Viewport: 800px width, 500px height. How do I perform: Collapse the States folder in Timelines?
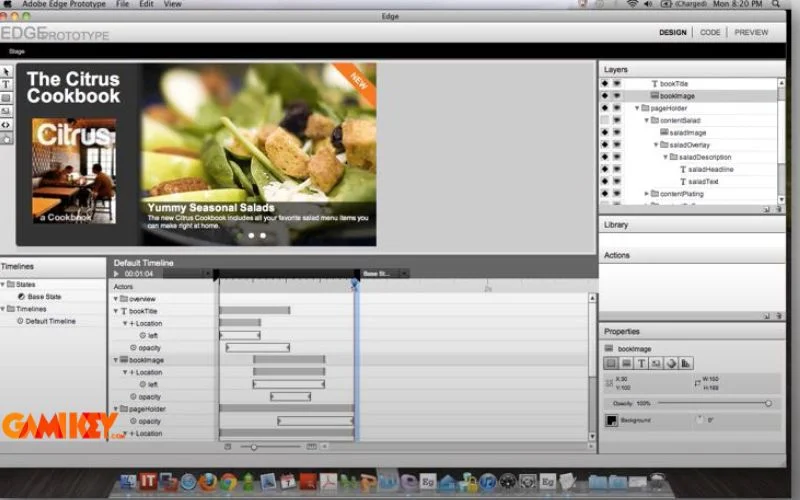(3, 285)
